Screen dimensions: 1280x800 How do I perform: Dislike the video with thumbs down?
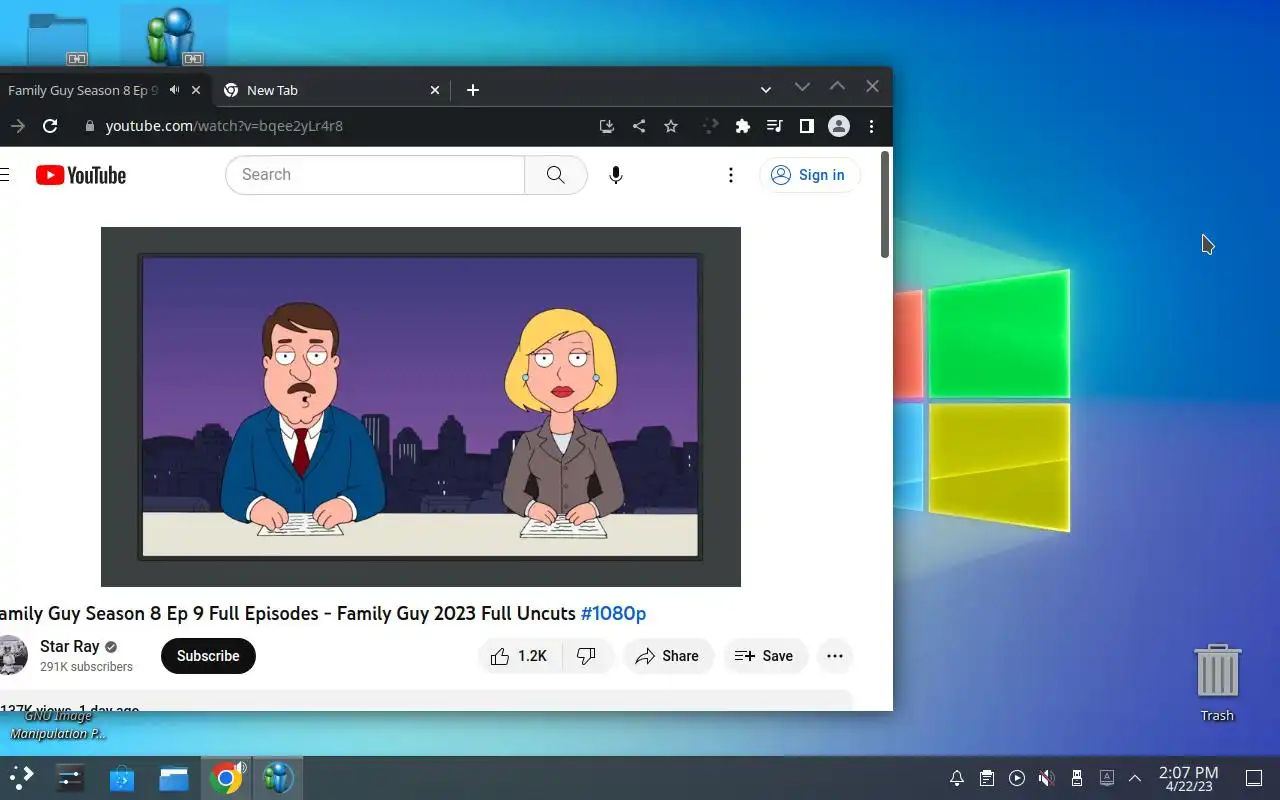pyautogui.click(x=587, y=656)
